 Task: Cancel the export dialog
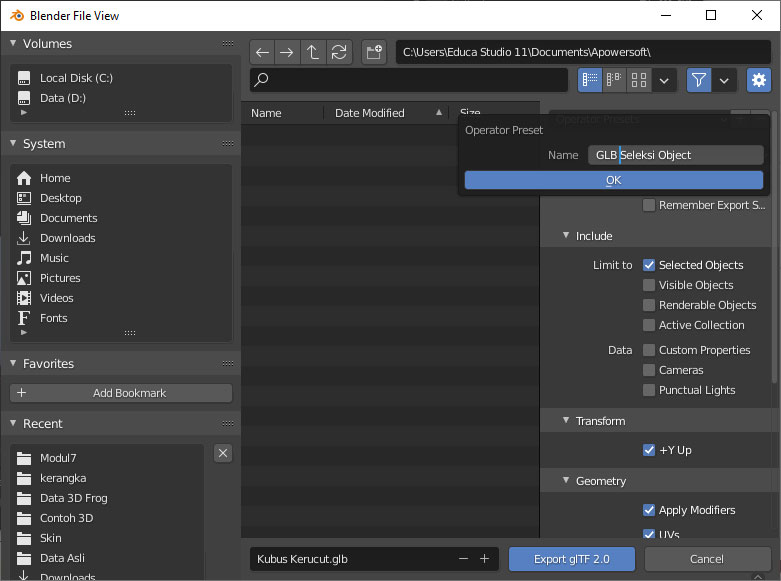pos(707,559)
